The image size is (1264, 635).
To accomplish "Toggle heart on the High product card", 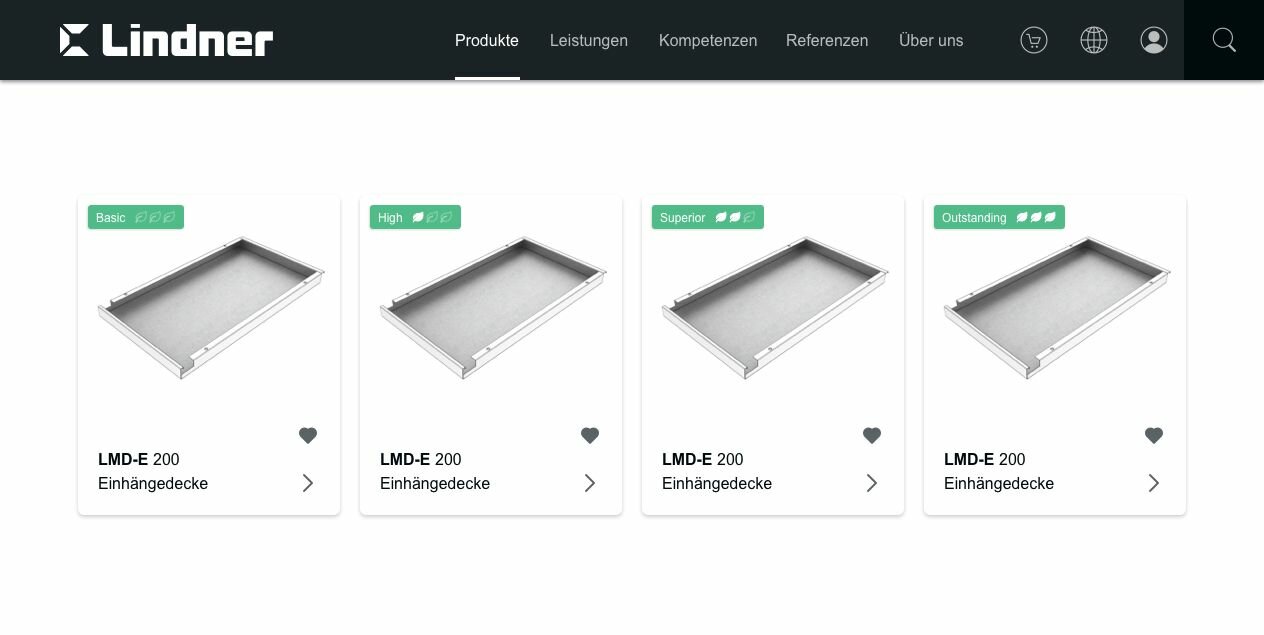I will click(590, 435).
